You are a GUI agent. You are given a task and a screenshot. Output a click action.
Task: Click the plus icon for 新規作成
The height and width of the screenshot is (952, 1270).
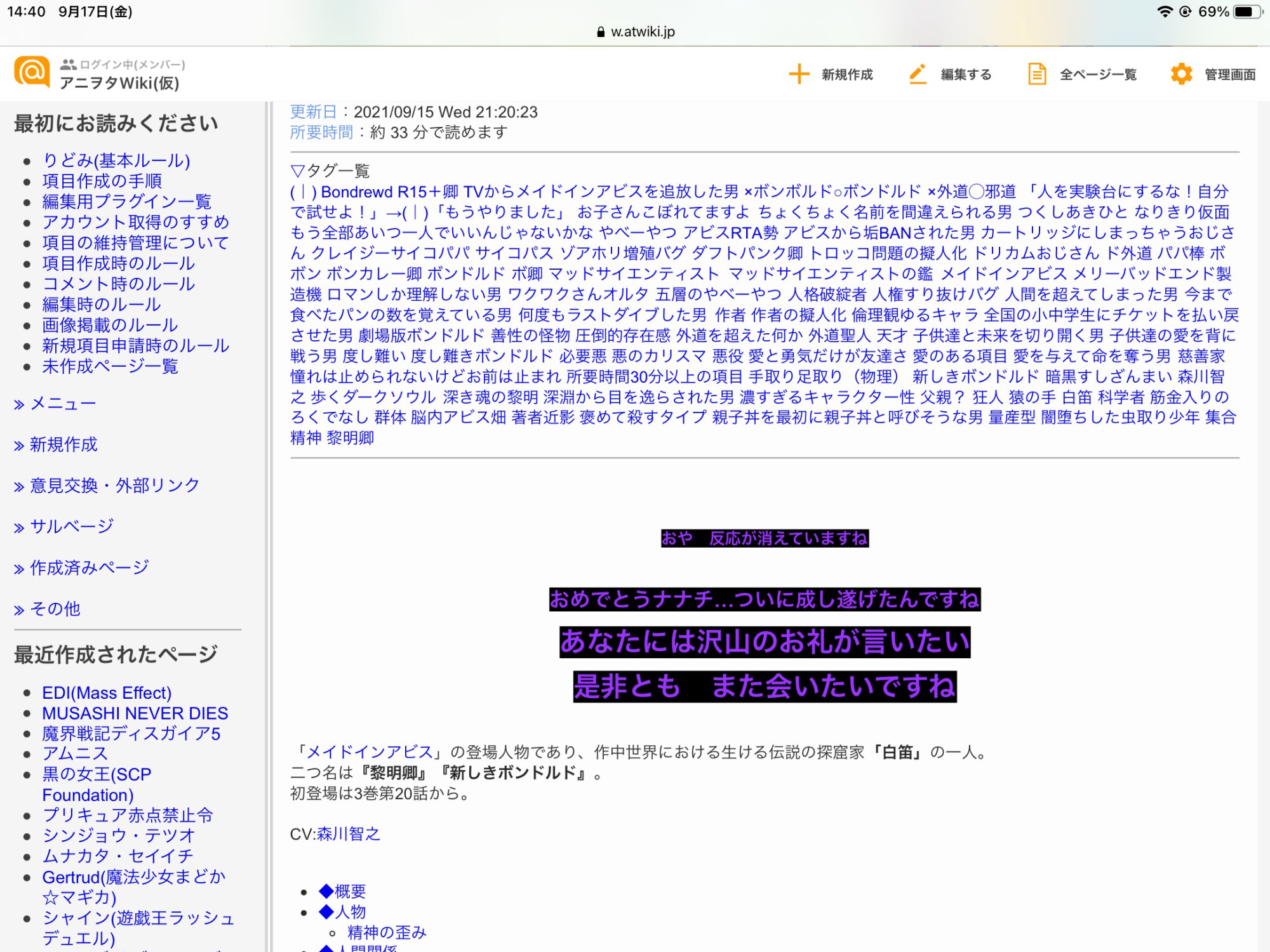pyautogui.click(x=799, y=74)
